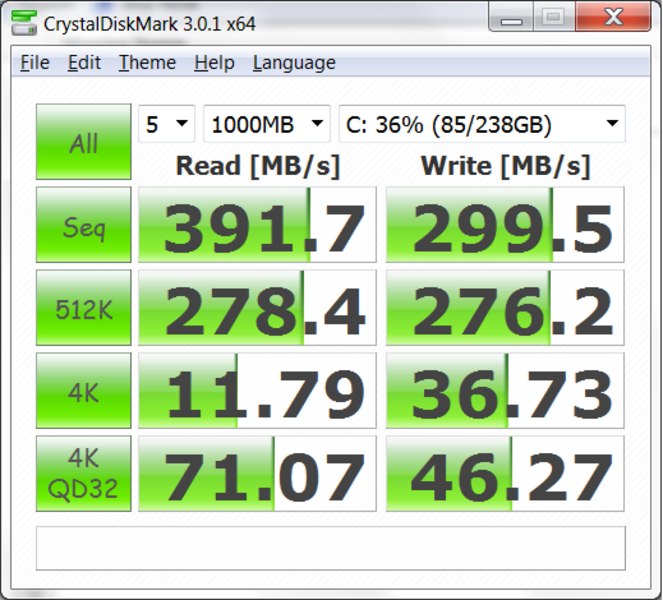
Task: Open the Help menu
Action: coord(214,63)
